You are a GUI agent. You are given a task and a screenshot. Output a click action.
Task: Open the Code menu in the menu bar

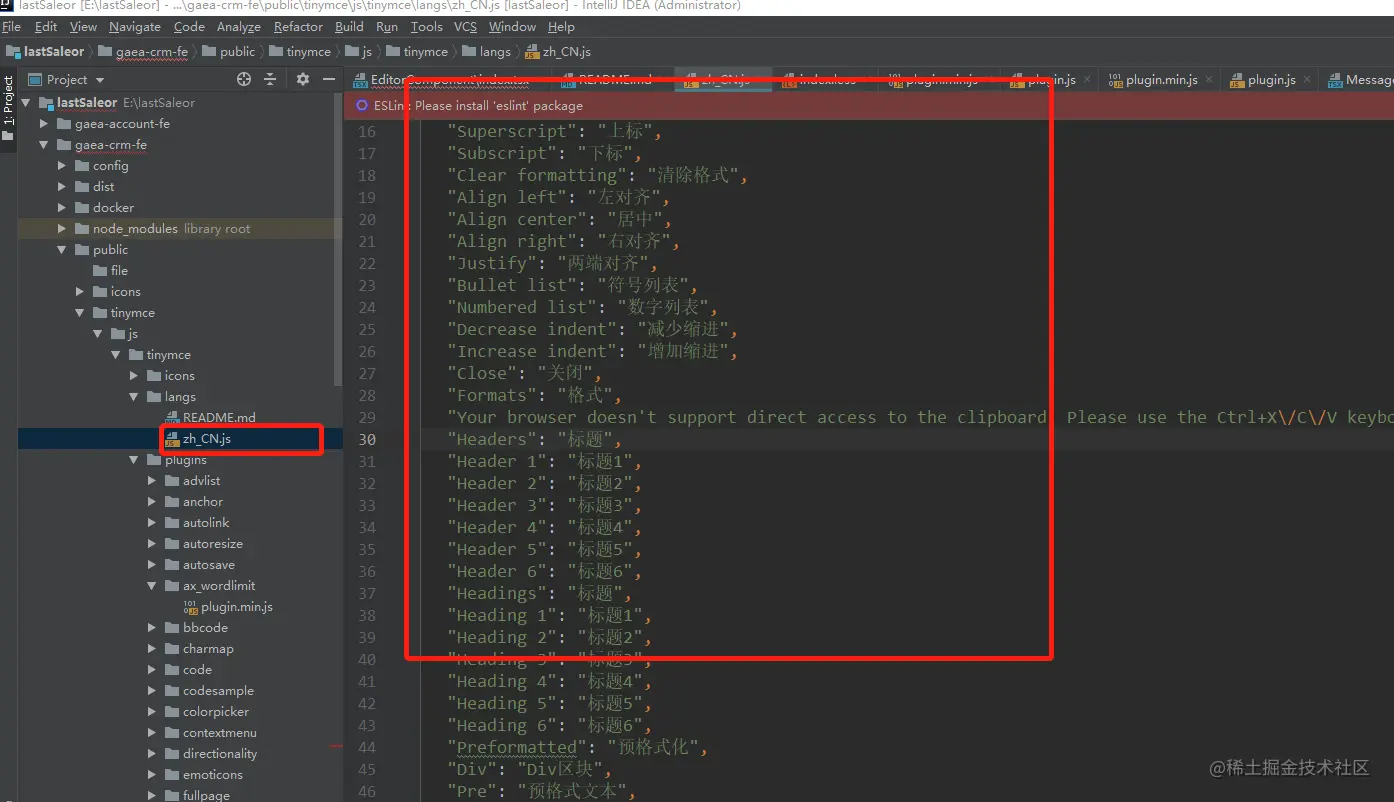coord(189,27)
